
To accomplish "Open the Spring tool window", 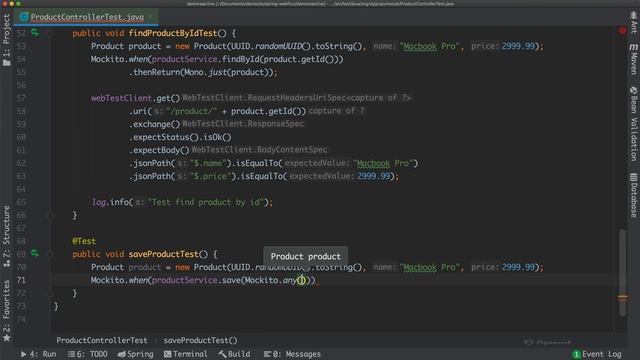I will point(136,354).
